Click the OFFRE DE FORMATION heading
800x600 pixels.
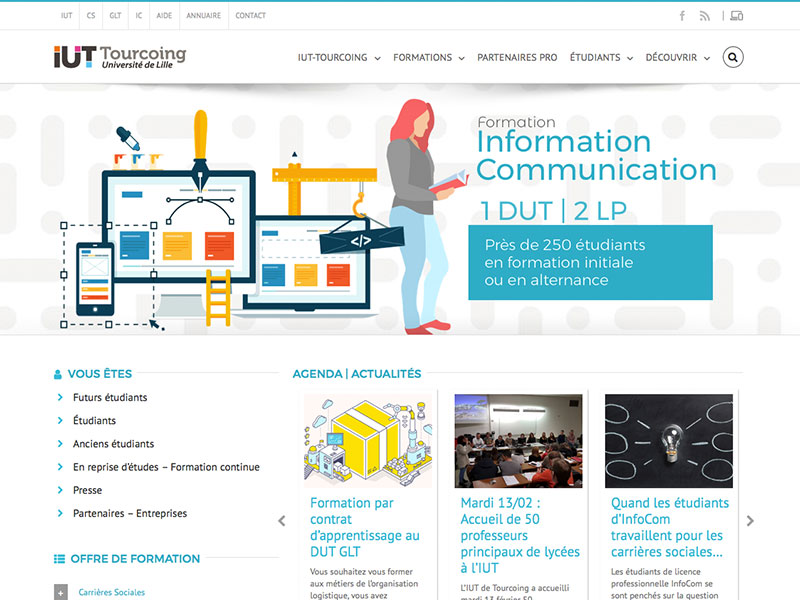pos(135,559)
